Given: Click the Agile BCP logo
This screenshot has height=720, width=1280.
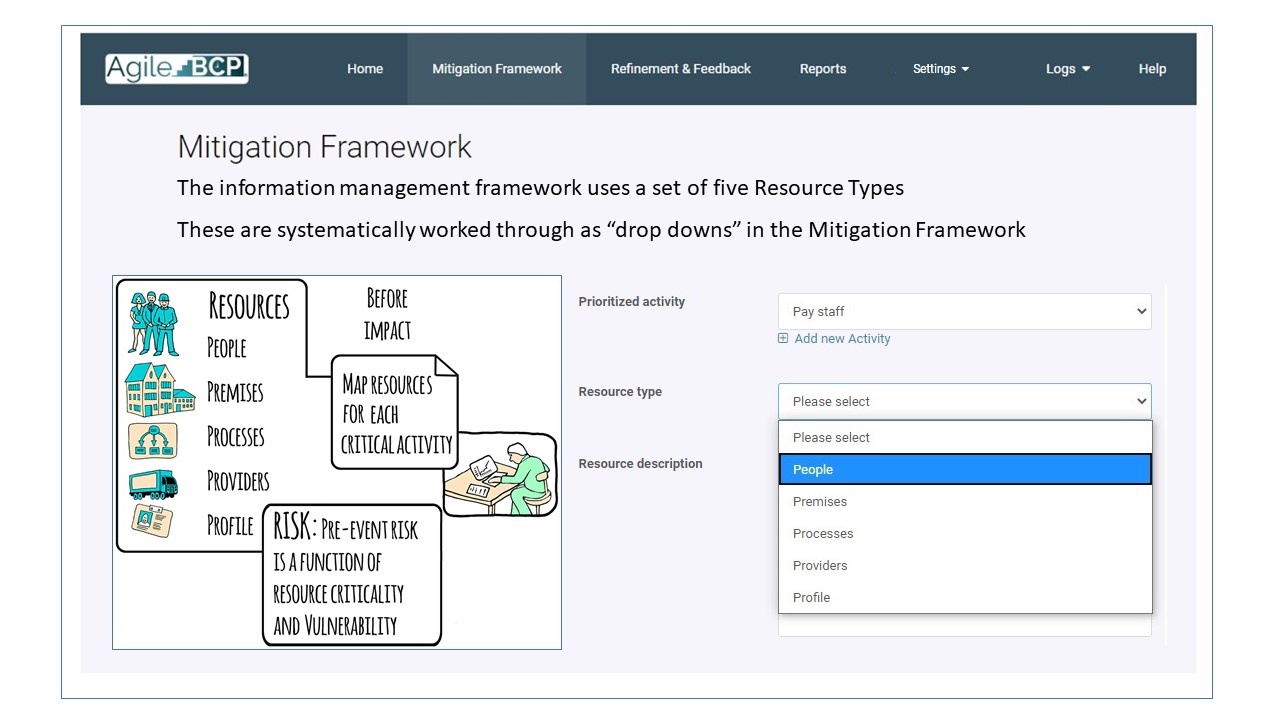Looking at the screenshot, I should pos(176,69).
